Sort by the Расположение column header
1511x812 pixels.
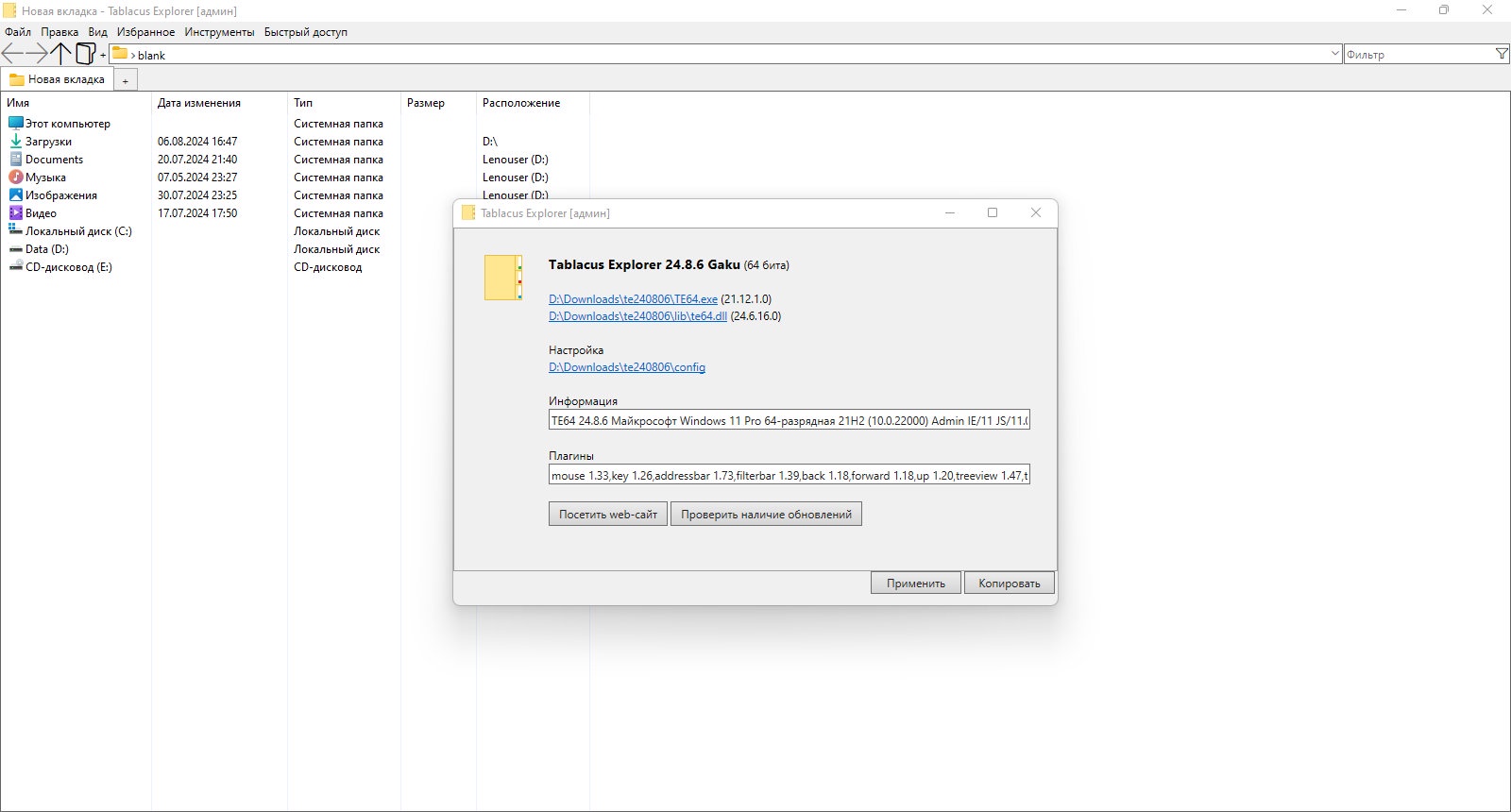(x=533, y=103)
